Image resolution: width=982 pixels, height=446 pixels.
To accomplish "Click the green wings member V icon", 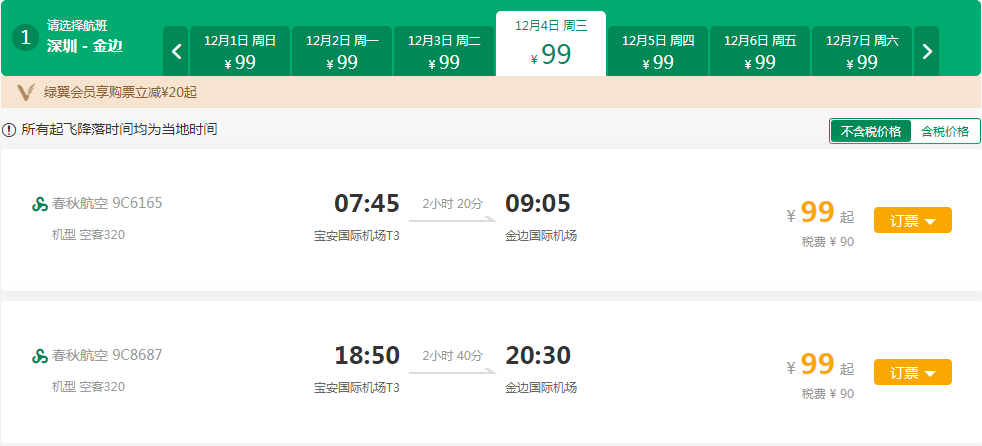I will click(x=27, y=93).
